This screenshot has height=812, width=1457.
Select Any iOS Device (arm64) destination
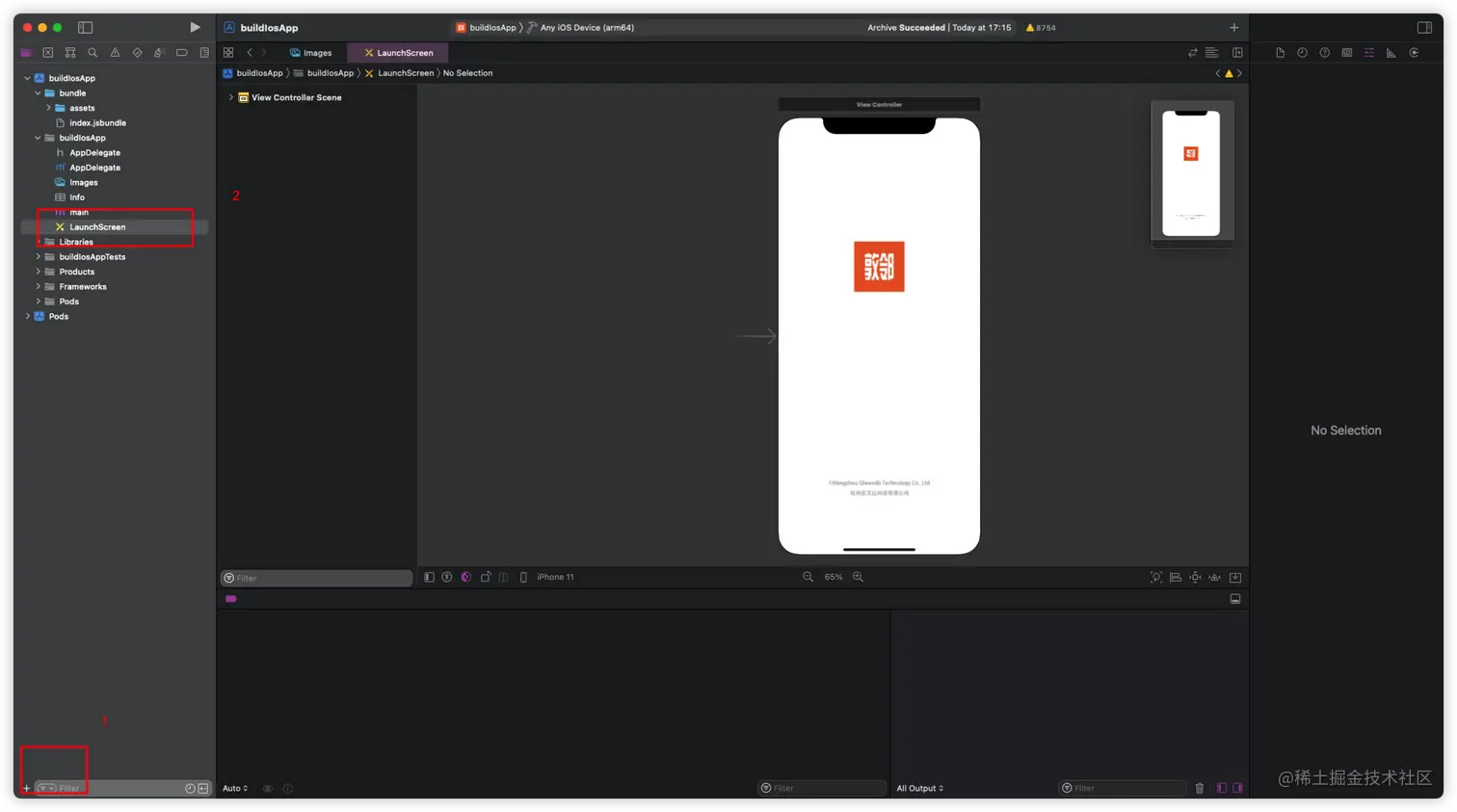coord(581,28)
